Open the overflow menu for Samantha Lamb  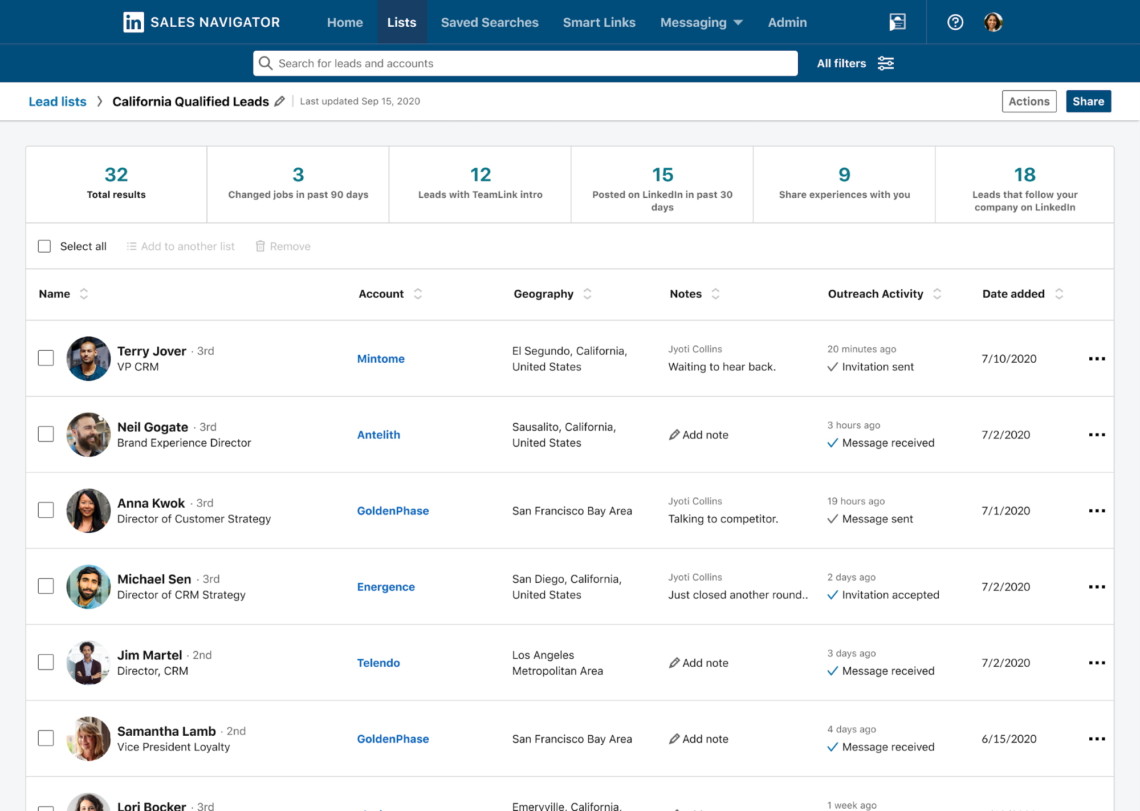(x=1097, y=738)
